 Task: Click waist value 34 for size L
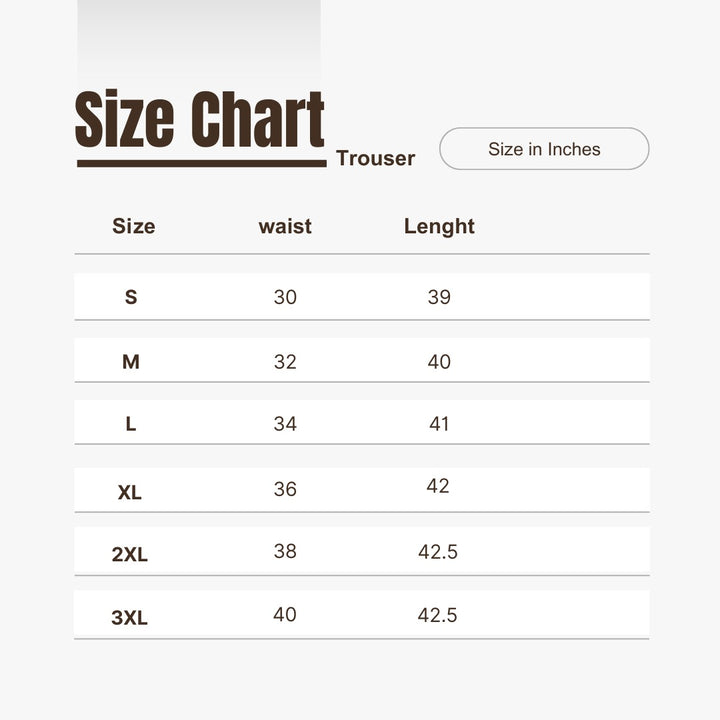(285, 424)
